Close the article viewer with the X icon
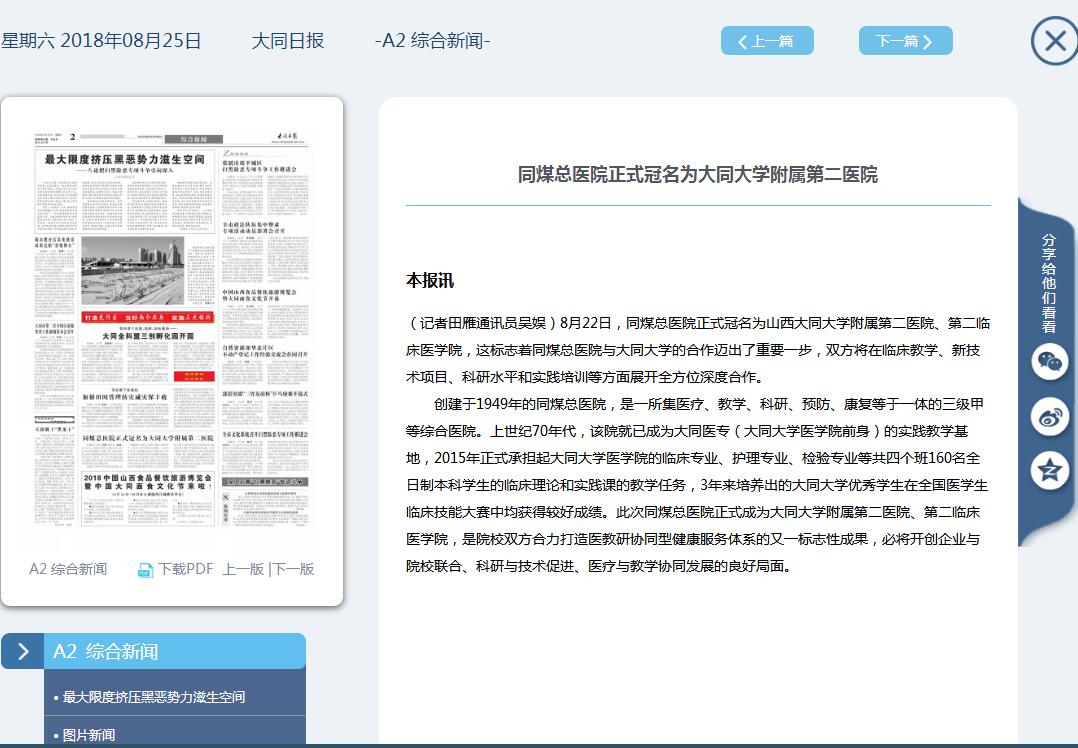1078x748 pixels. (x=1054, y=41)
